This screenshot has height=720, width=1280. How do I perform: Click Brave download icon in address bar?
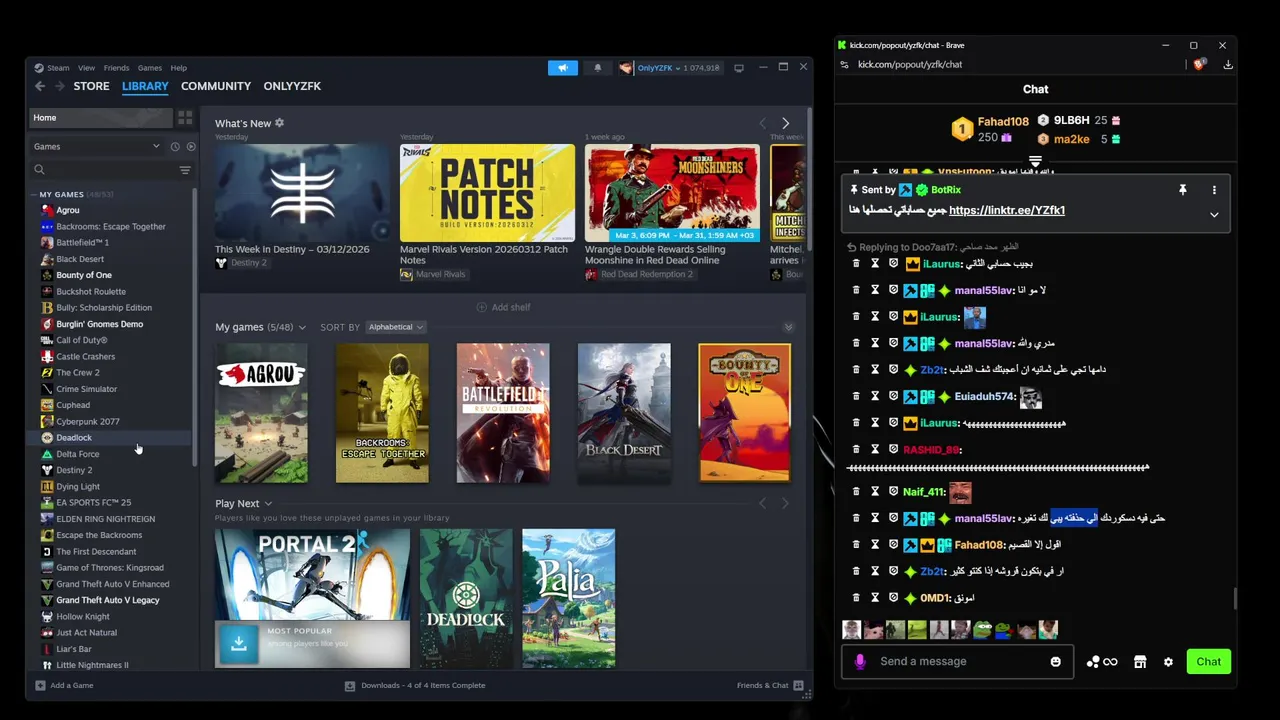point(1228,64)
